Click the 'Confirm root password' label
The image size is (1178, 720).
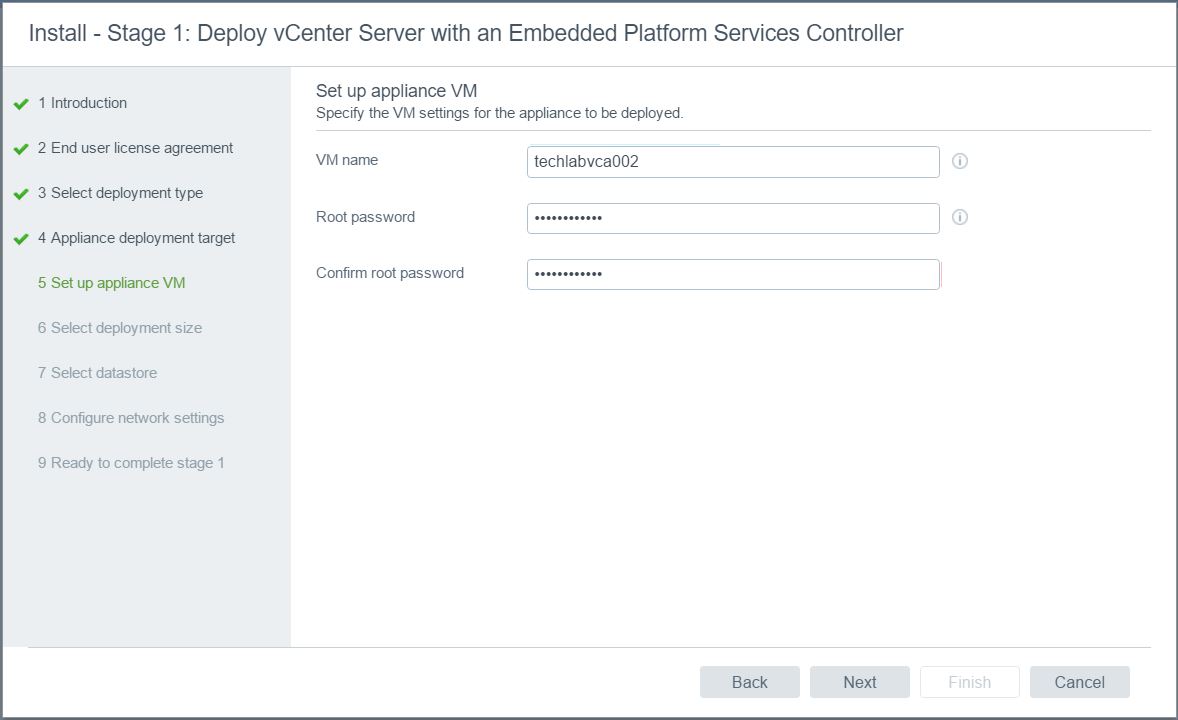pyautogui.click(x=390, y=273)
